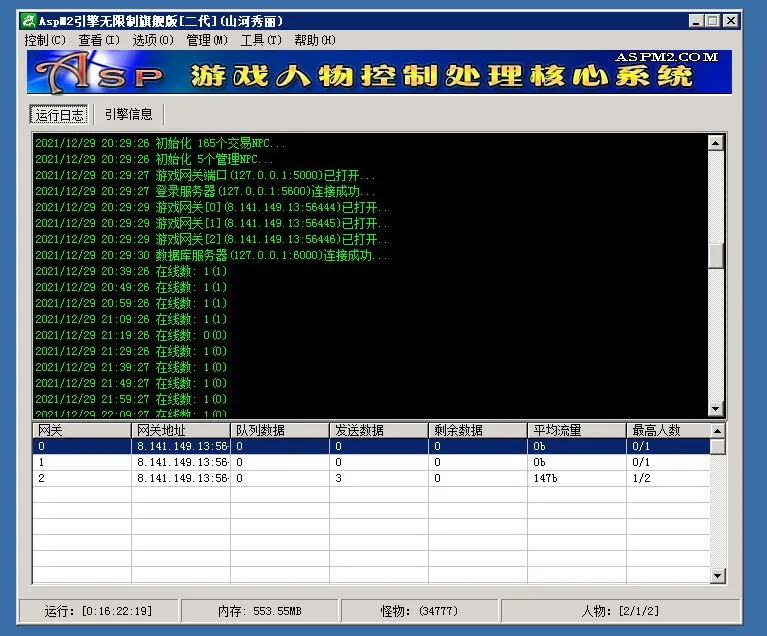
Task: Open the 帮助(H) menu
Action: click(315, 40)
